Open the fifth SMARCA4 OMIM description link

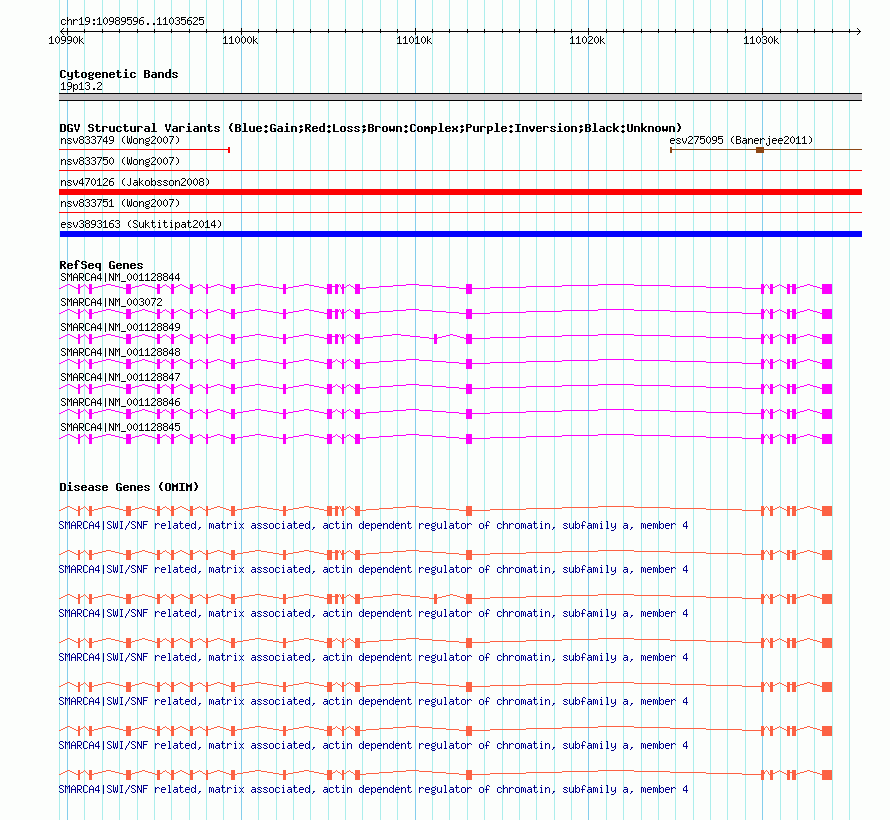pos(373,701)
